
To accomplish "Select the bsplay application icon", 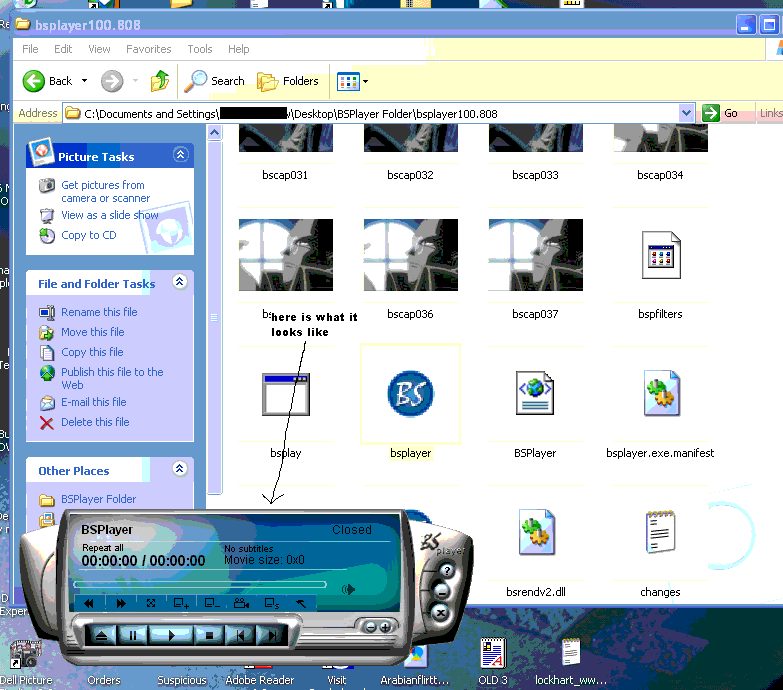I will pyautogui.click(x=286, y=394).
